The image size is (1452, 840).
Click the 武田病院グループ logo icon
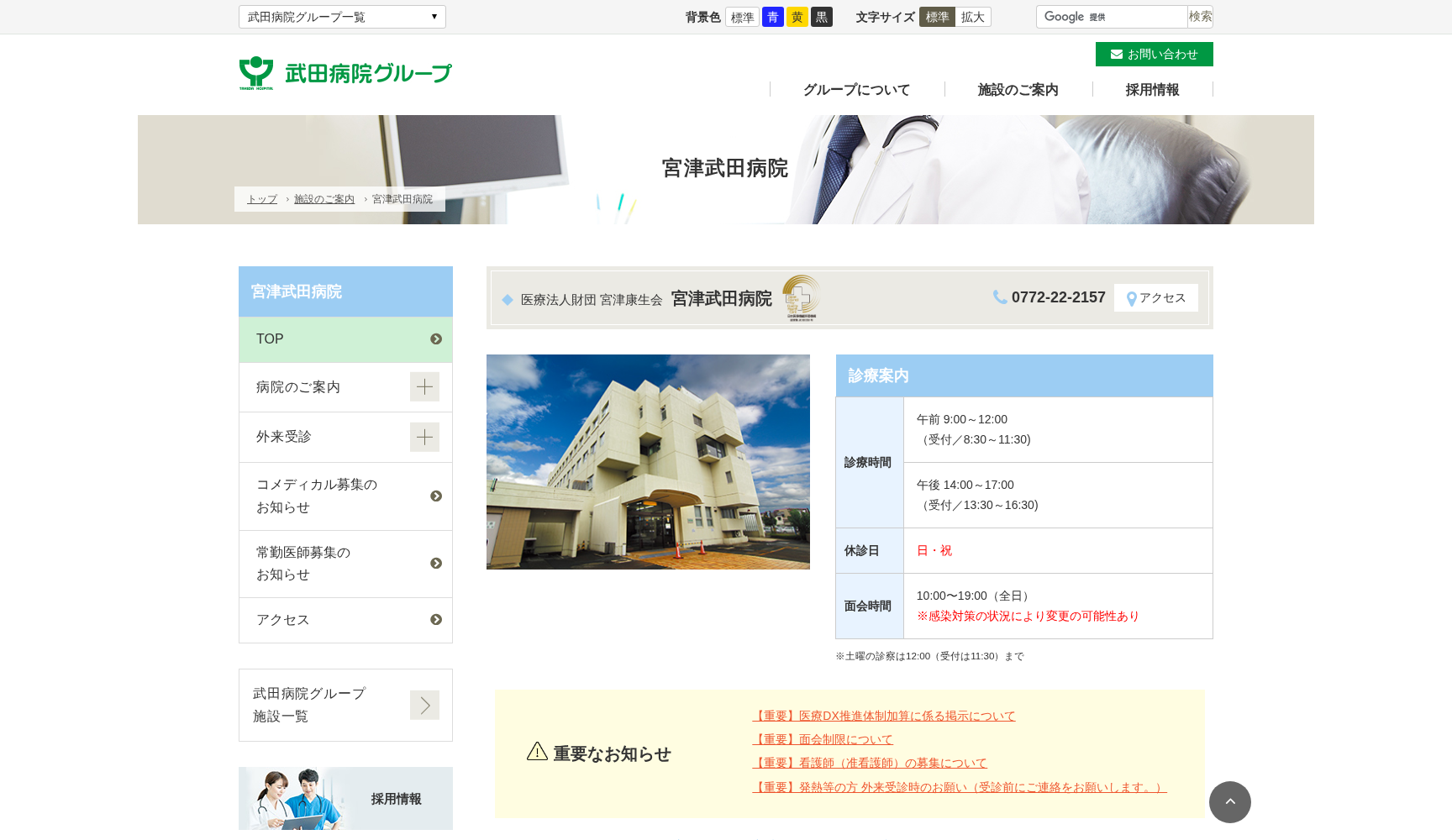pyautogui.click(x=255, y=72)
